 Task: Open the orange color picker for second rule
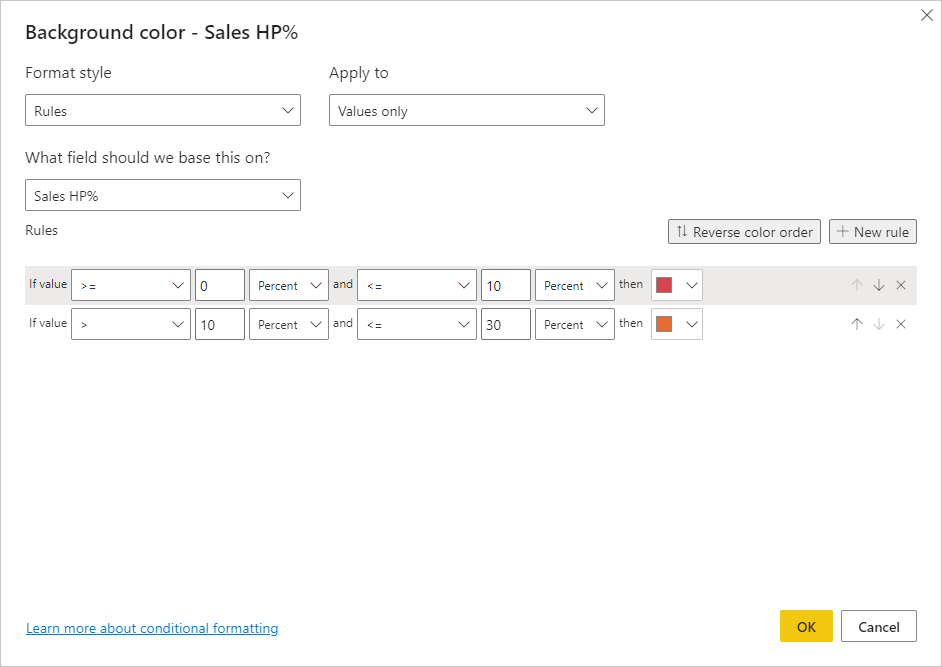pos(677,324)
